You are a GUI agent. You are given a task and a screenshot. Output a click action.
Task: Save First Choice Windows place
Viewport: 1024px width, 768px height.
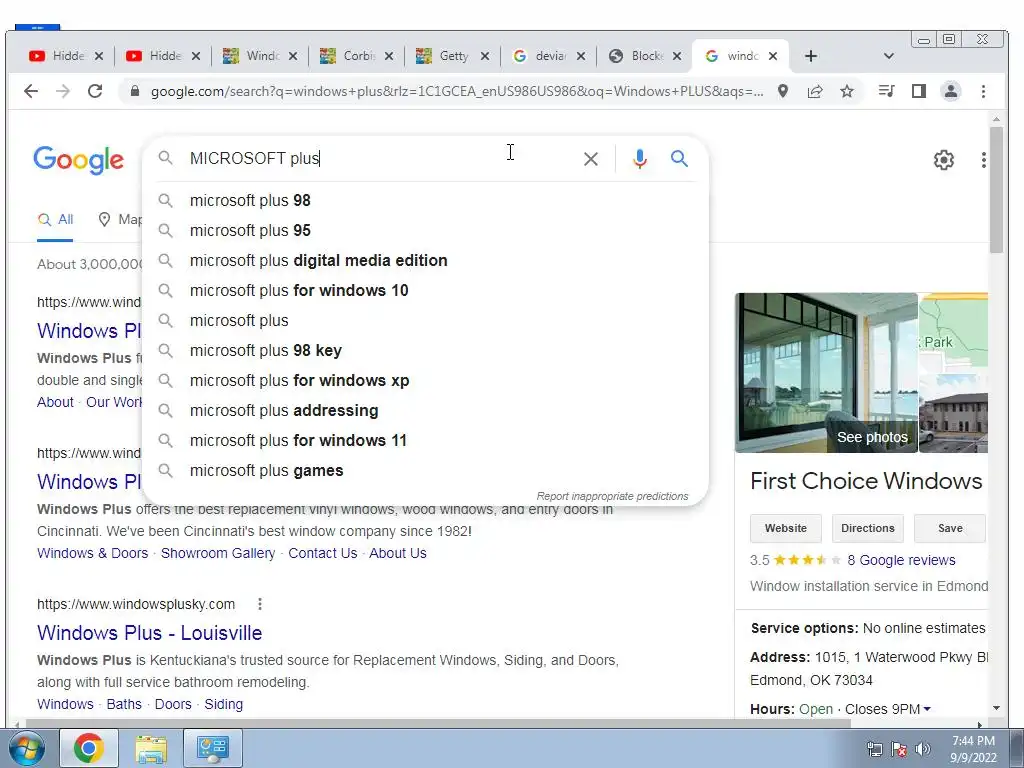(950, 528)
